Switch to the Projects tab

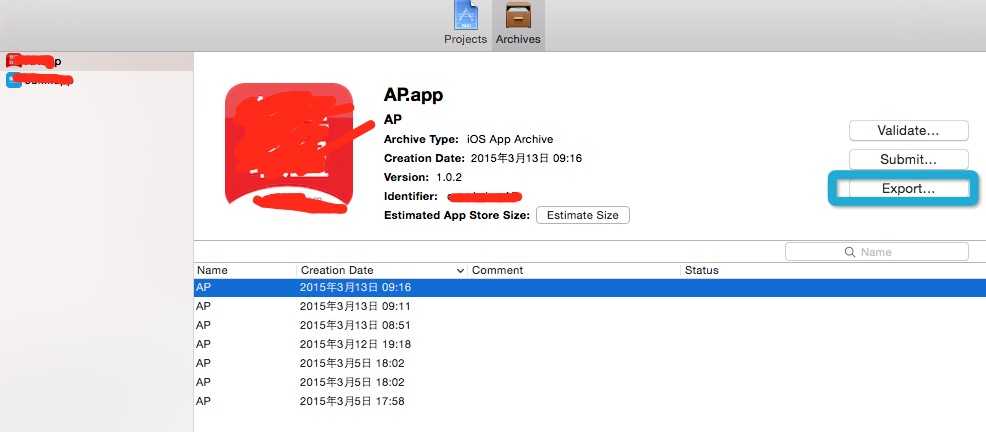point(465,24)
